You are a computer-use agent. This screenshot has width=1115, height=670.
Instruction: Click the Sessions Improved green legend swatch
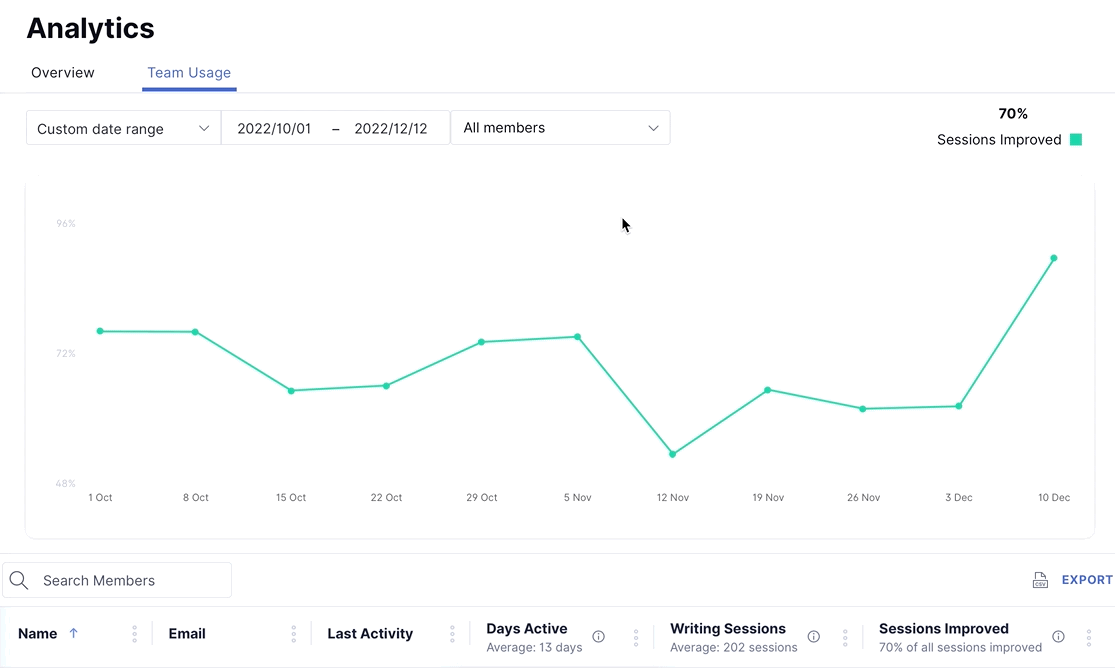(1076, 140)
